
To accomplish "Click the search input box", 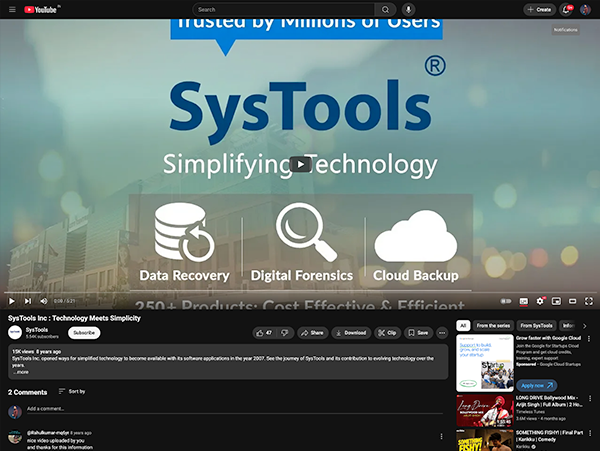I will [284, 10].
